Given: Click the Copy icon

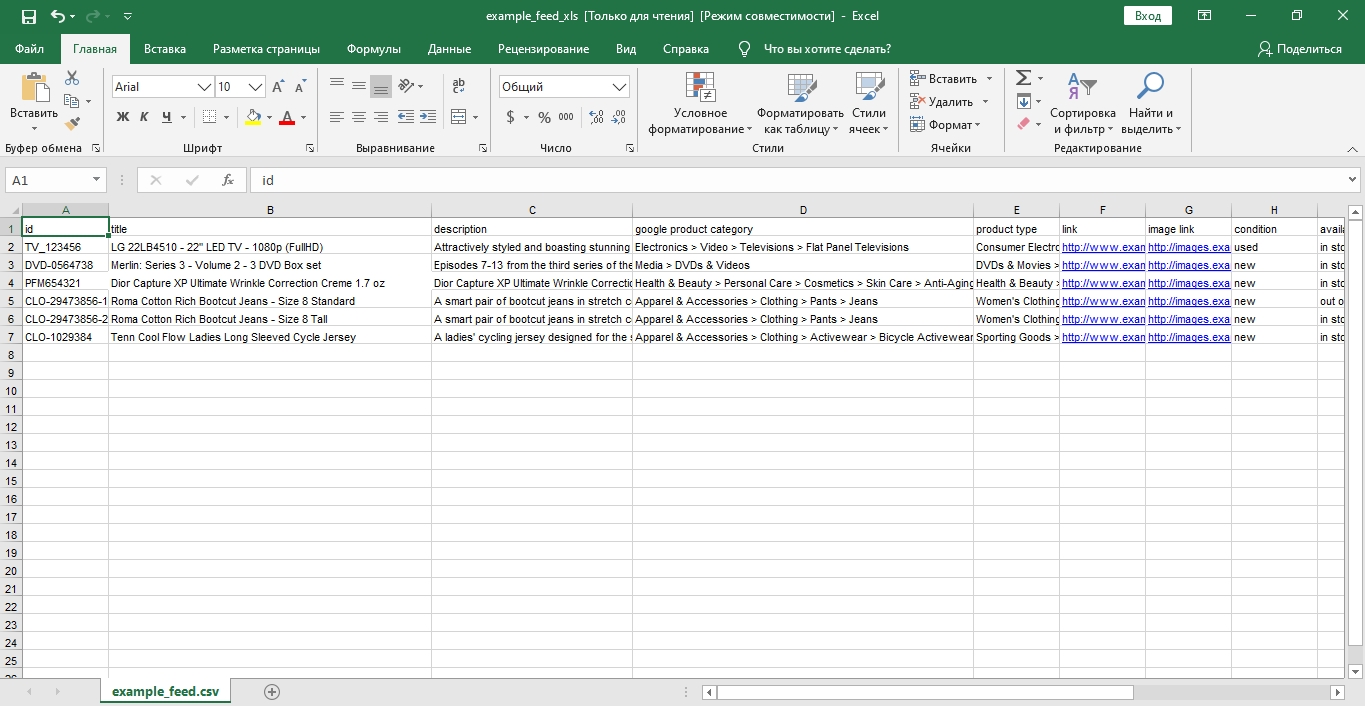Looking at the screenshot, I should [x=71, y=101].
